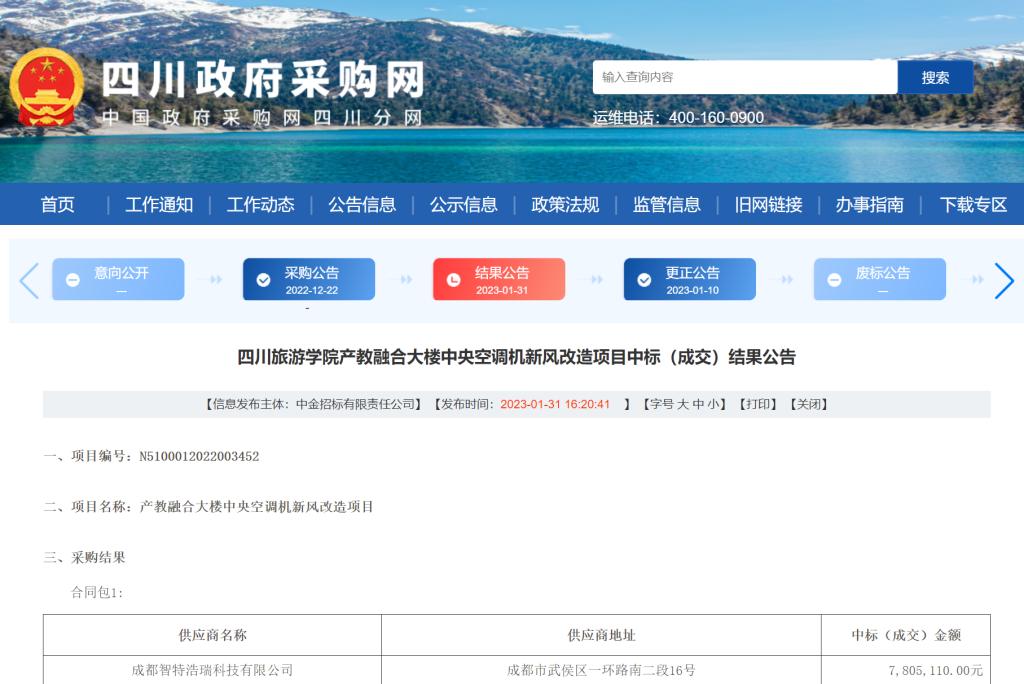
Task: Click the right arrow of the announcement timeline
Action: 1004,280
